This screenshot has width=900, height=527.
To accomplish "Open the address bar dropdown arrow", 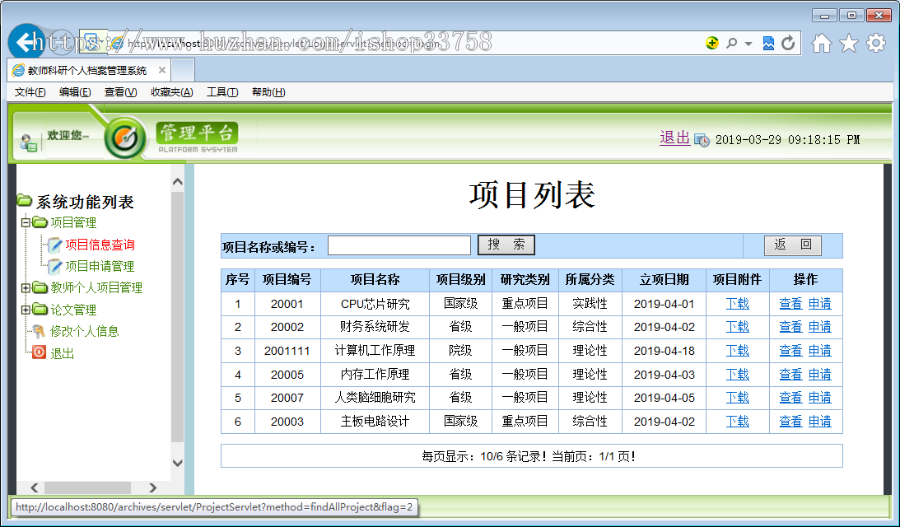I will coord(748,44).
